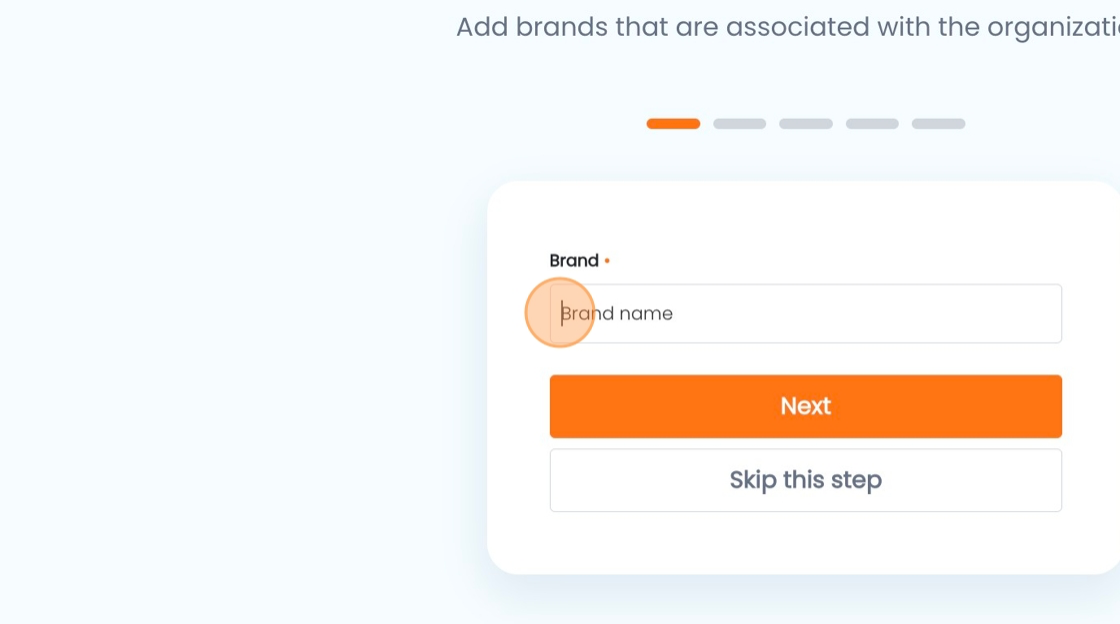1120x624 pixels.
Task: Select the second progress step indicator
Action: [x=739, y=124]
